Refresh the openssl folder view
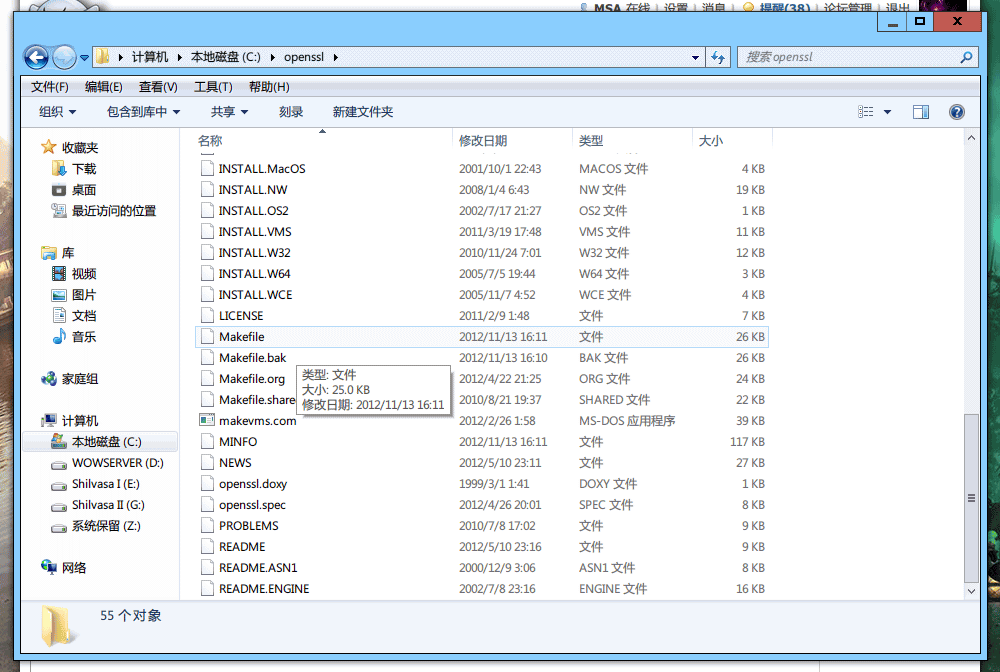The image size is (1000, 672). (x=718, y=57)
